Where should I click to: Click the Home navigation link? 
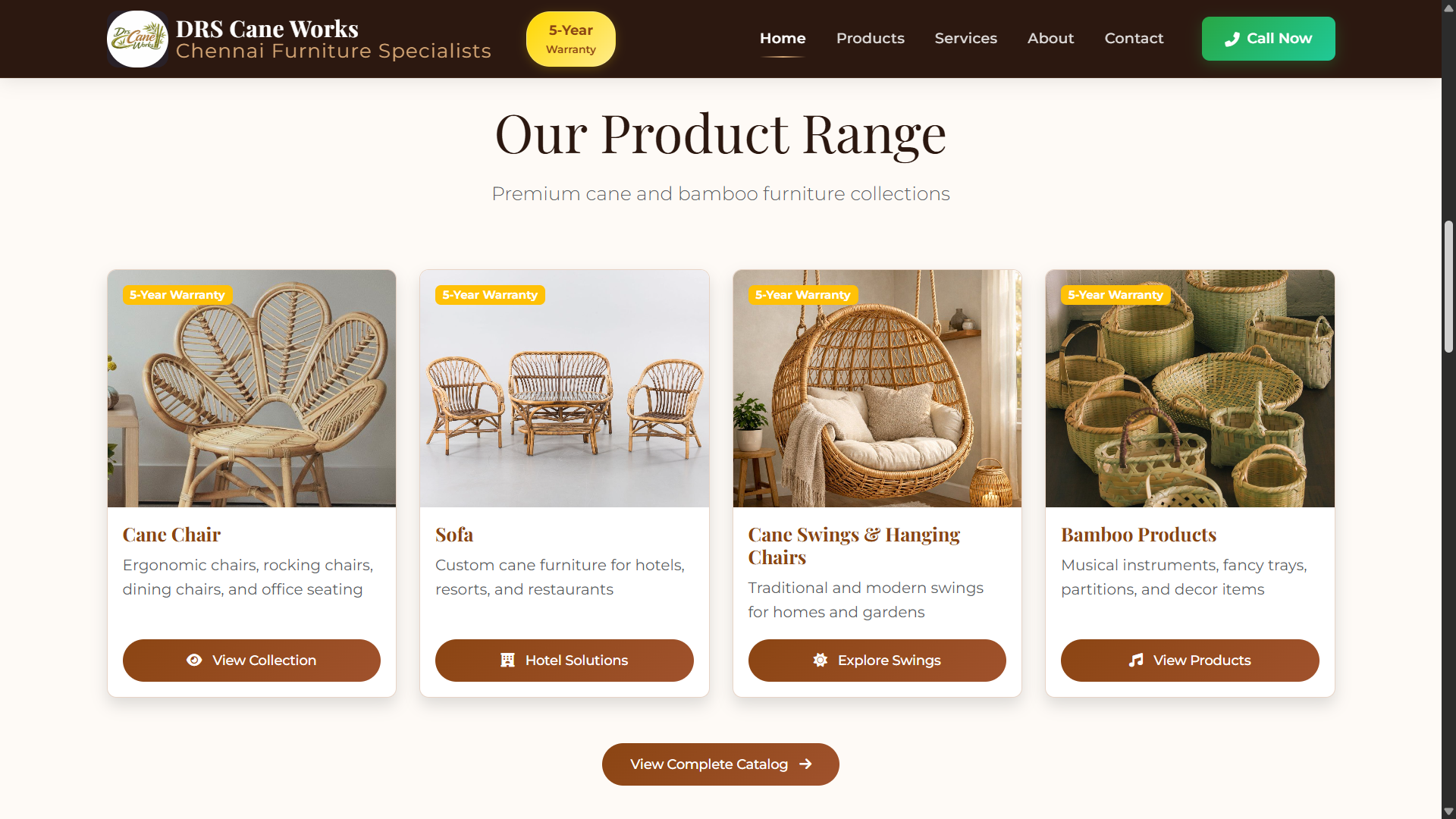[x=783, y=39]
